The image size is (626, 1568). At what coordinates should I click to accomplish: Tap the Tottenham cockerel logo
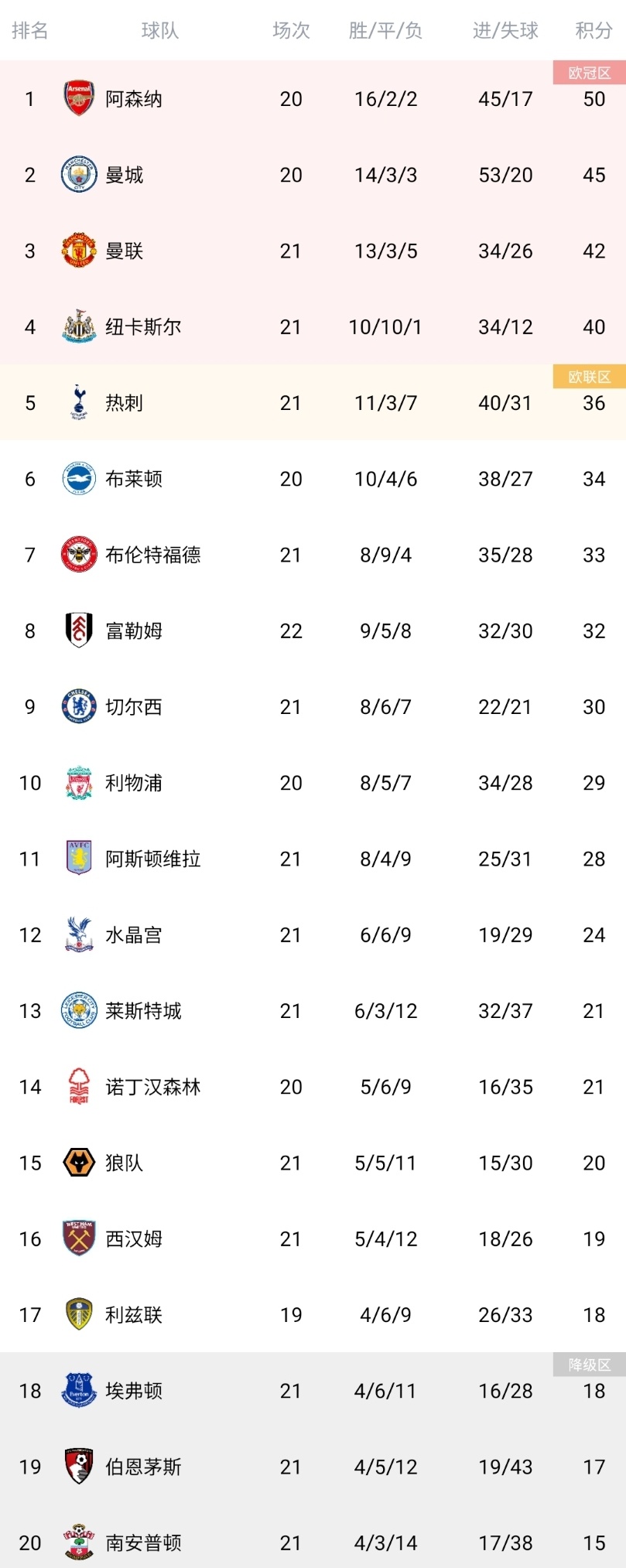click(x=78, y=402)
